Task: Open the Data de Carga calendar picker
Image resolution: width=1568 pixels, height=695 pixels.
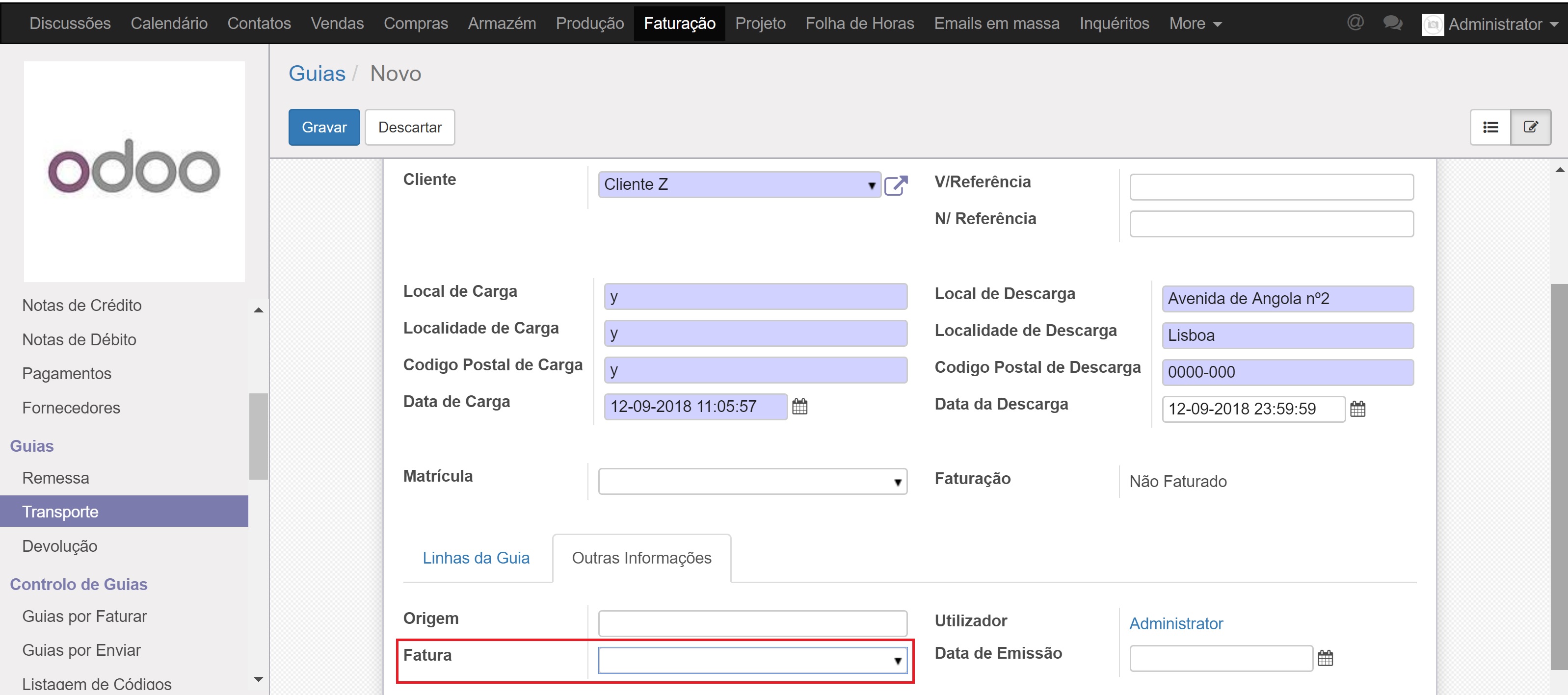Action: 800,407
